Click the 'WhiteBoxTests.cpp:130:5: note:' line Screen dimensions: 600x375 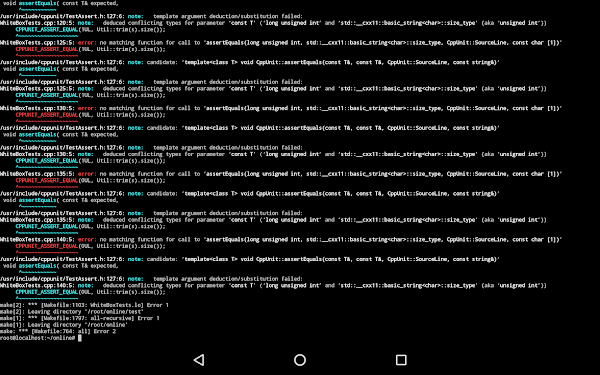[273, 154]
